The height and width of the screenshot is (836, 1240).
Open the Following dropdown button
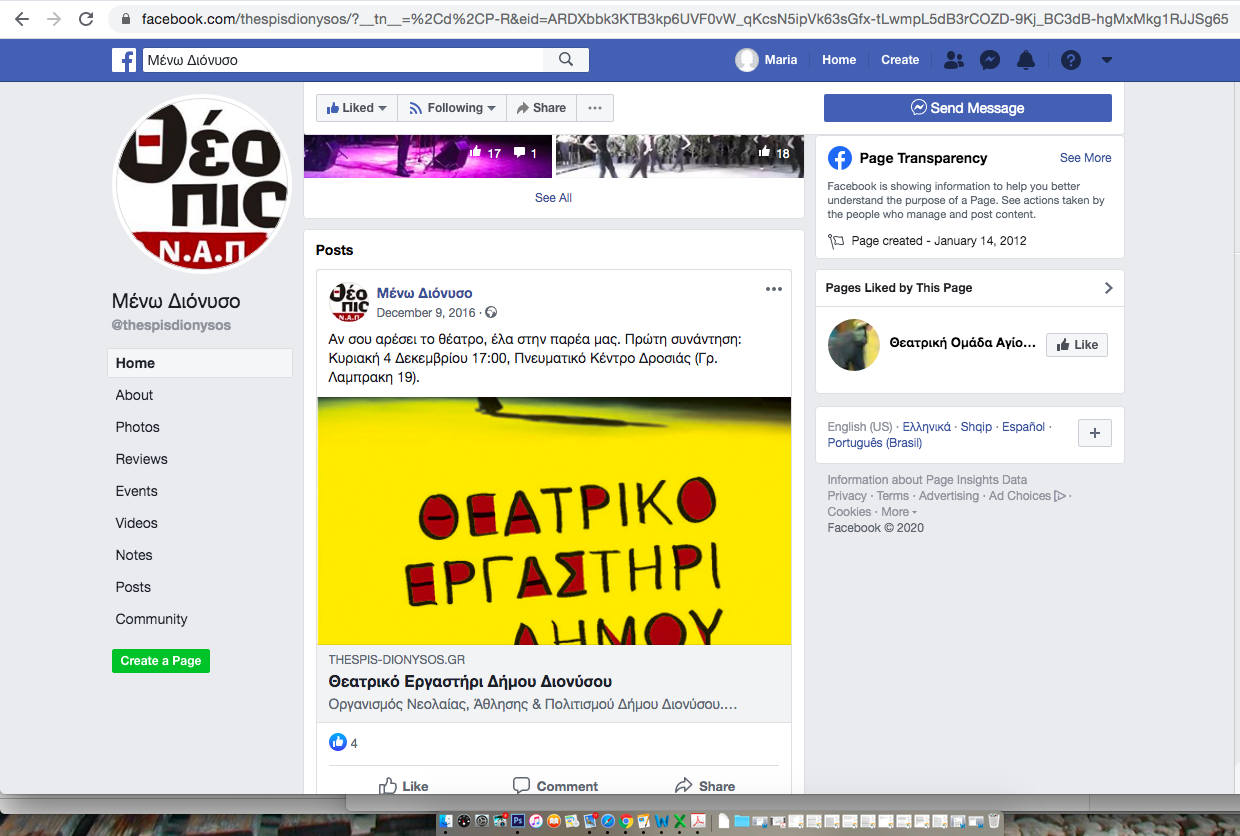click(x=452, y=108)
